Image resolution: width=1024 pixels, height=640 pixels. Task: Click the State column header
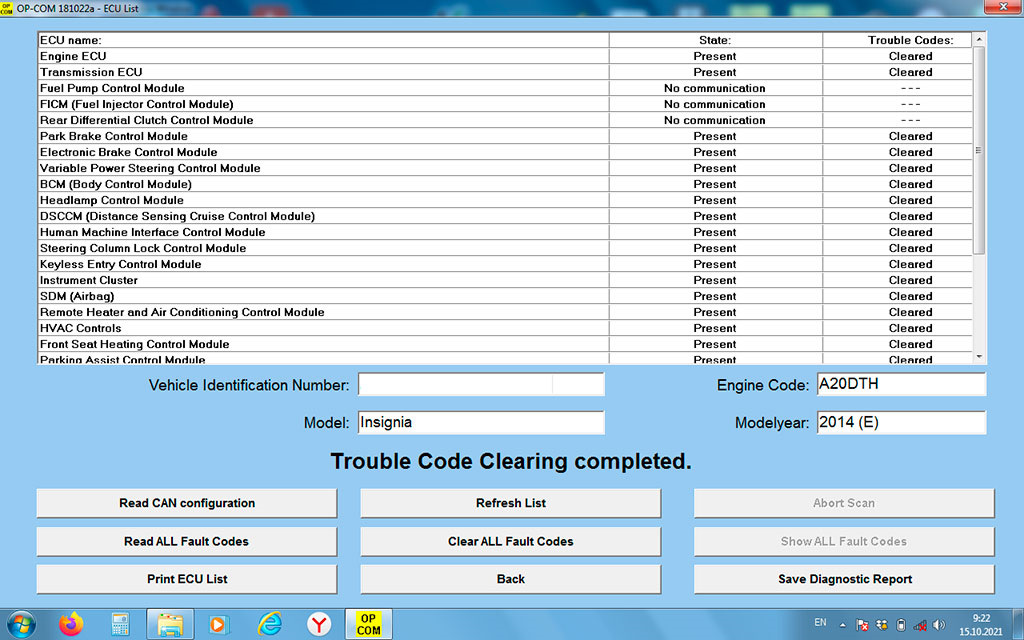(x=715, y=40)
